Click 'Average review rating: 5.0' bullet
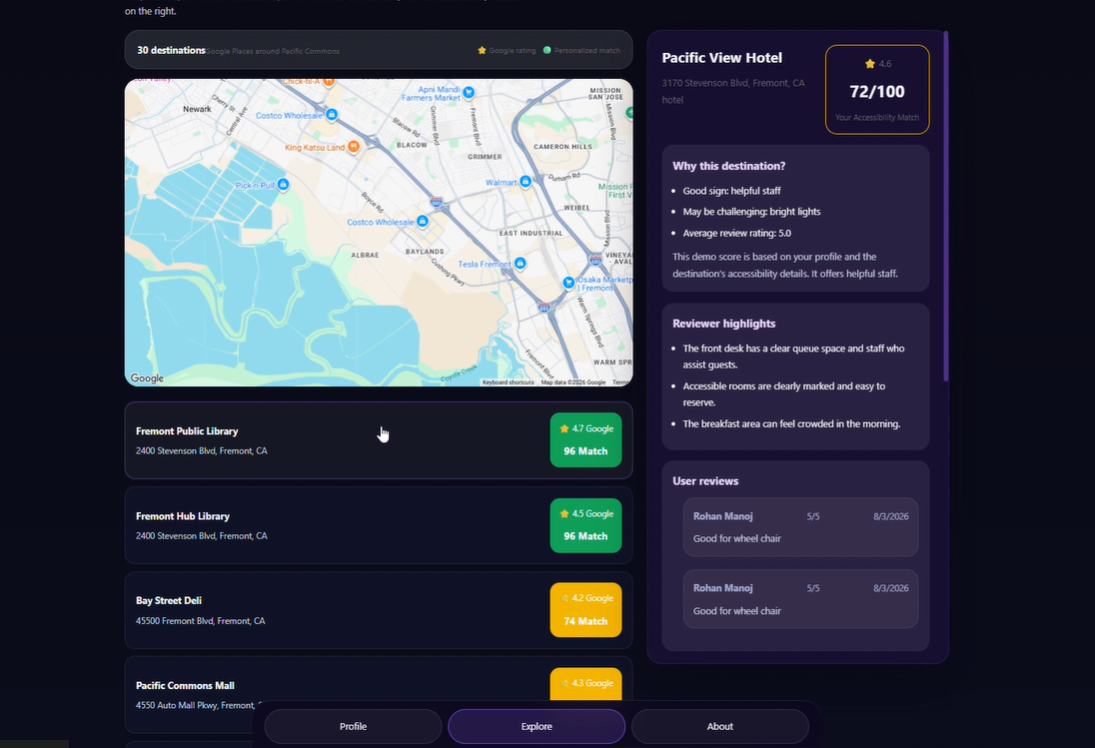This screenshot has height=748, width=1095. [737, 233]
